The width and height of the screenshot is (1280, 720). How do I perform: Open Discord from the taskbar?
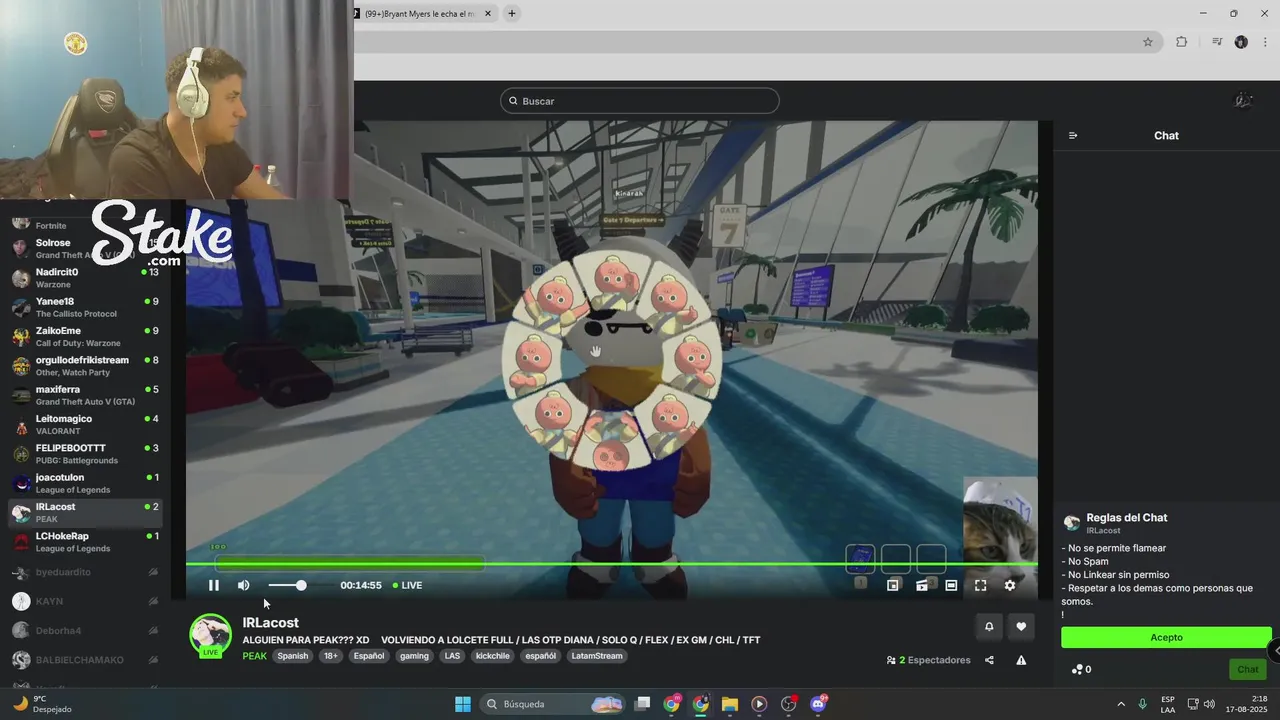[818, 704]
